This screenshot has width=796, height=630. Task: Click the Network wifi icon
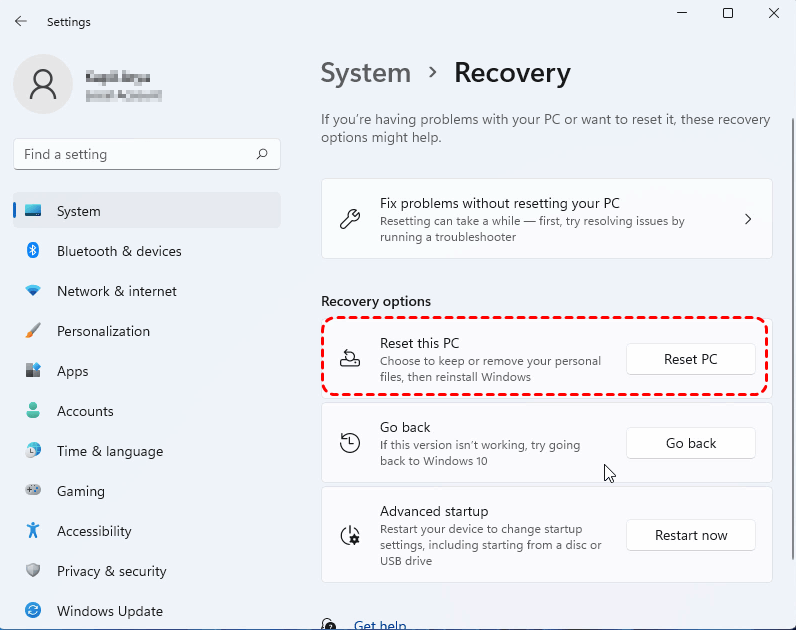[33, 291]
